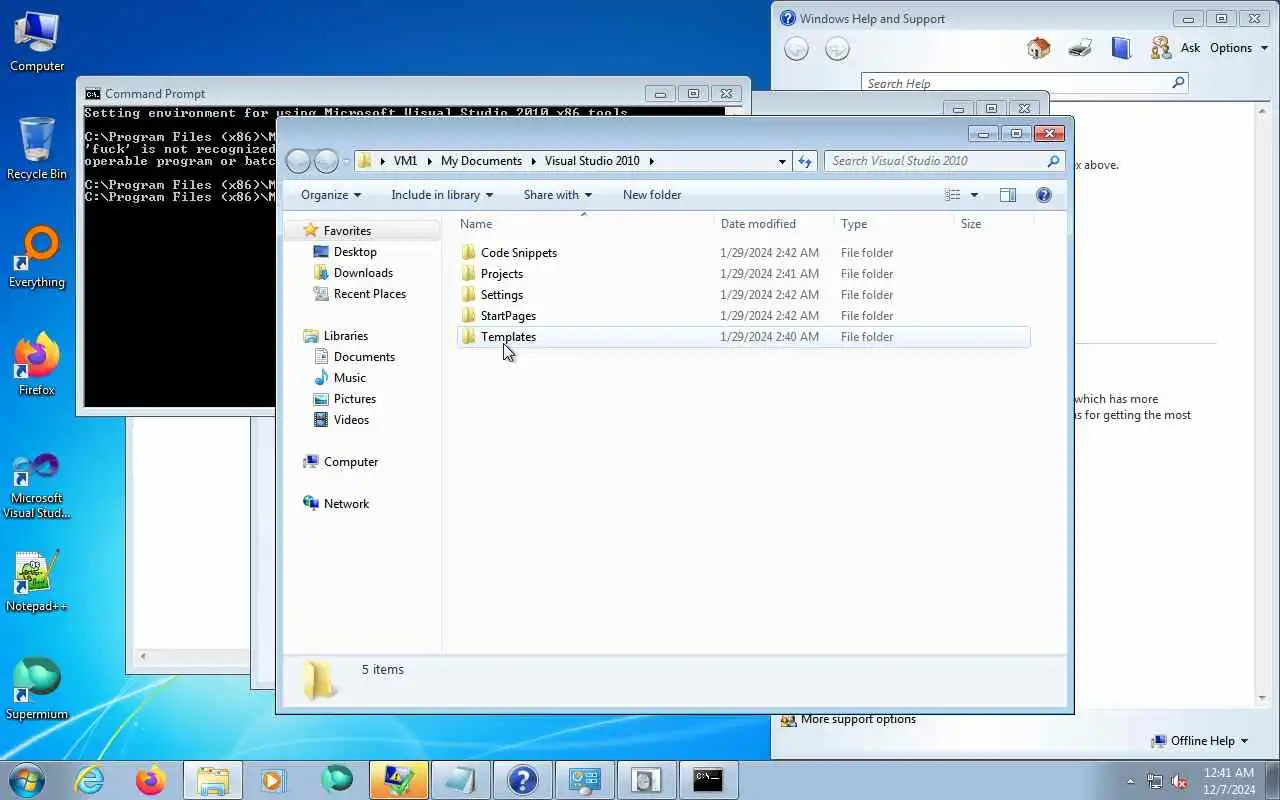Select the Computer desktop icon
Viewport: 1280px width, 800px height.
pos(37,43)
